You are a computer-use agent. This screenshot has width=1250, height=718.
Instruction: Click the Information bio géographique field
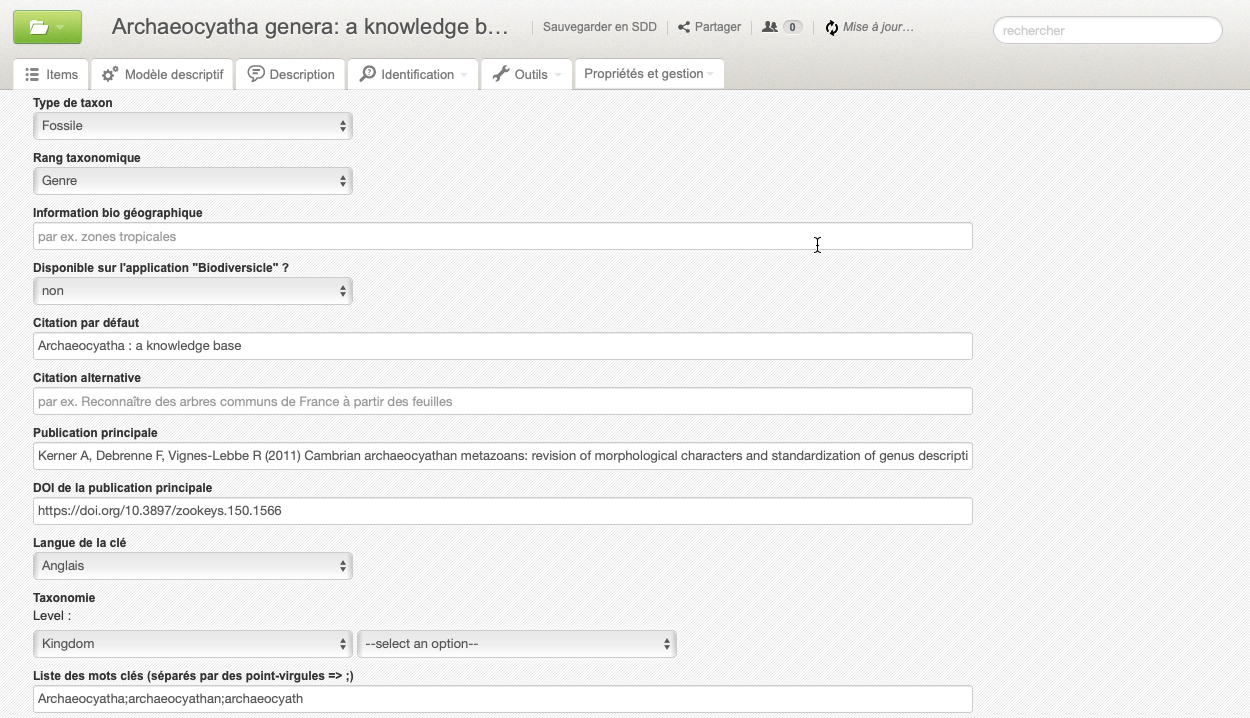502,237
